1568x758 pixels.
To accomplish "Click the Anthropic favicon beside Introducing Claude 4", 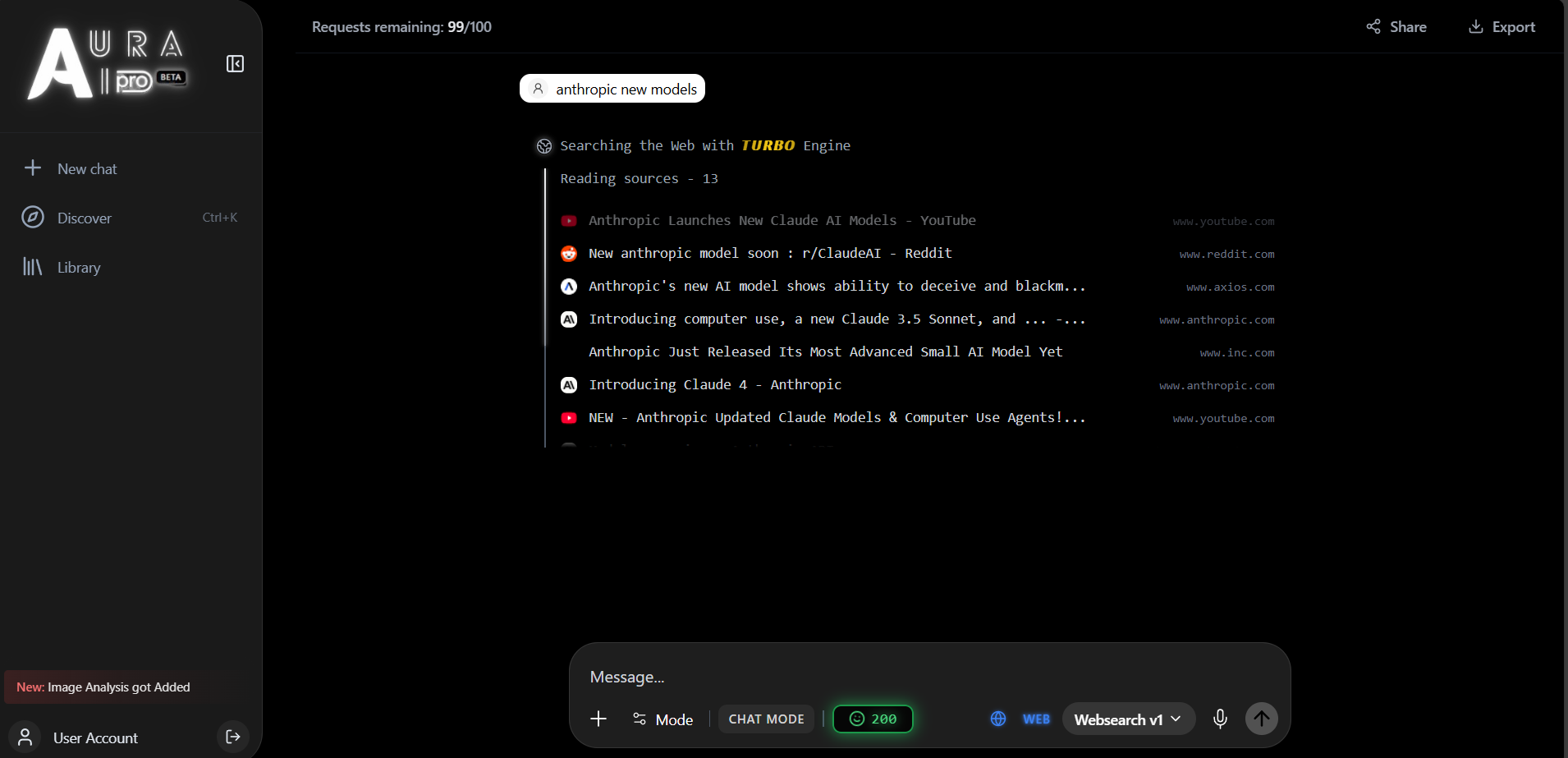I will click(x=569, y=385).
